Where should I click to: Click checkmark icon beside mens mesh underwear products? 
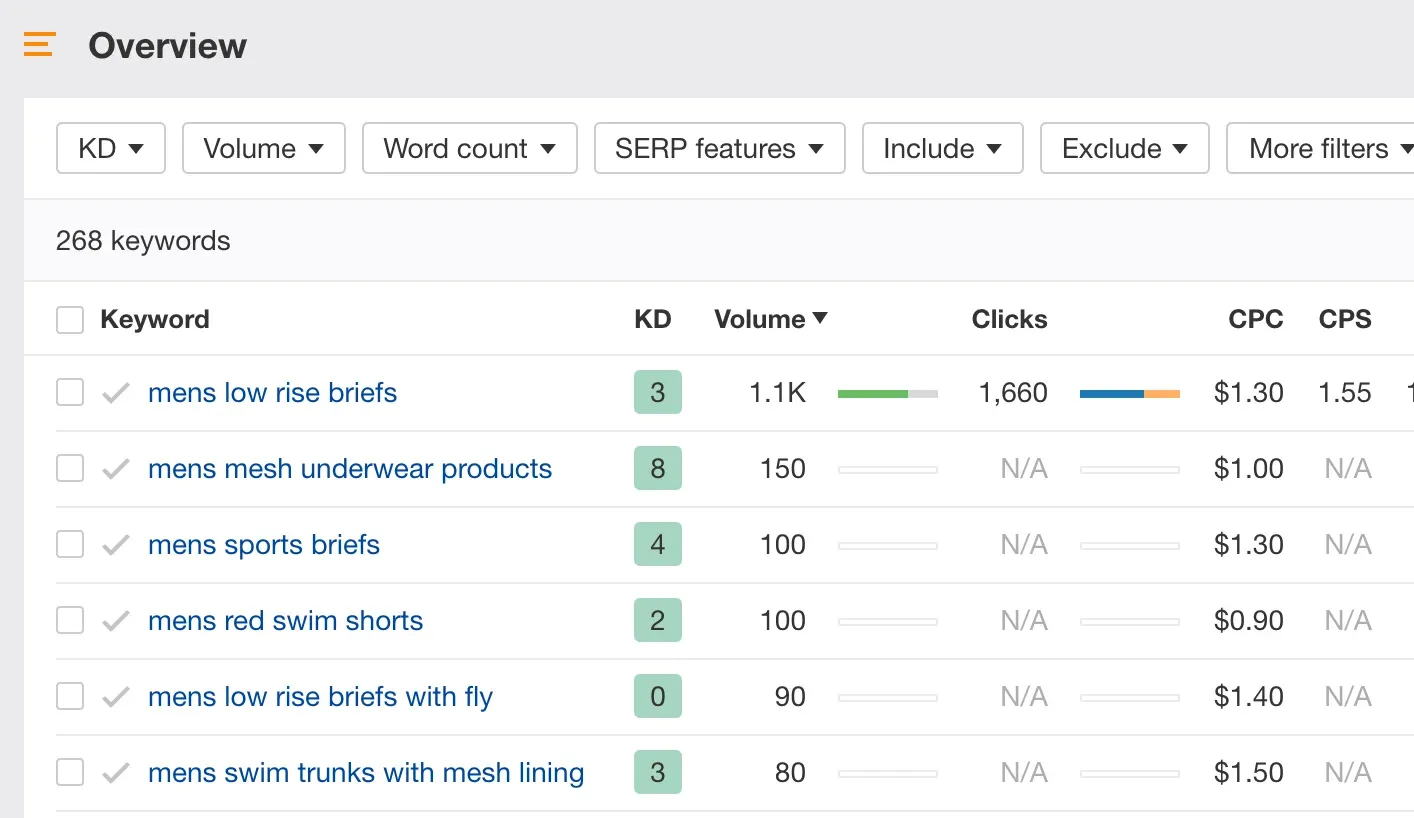(116, 469)
